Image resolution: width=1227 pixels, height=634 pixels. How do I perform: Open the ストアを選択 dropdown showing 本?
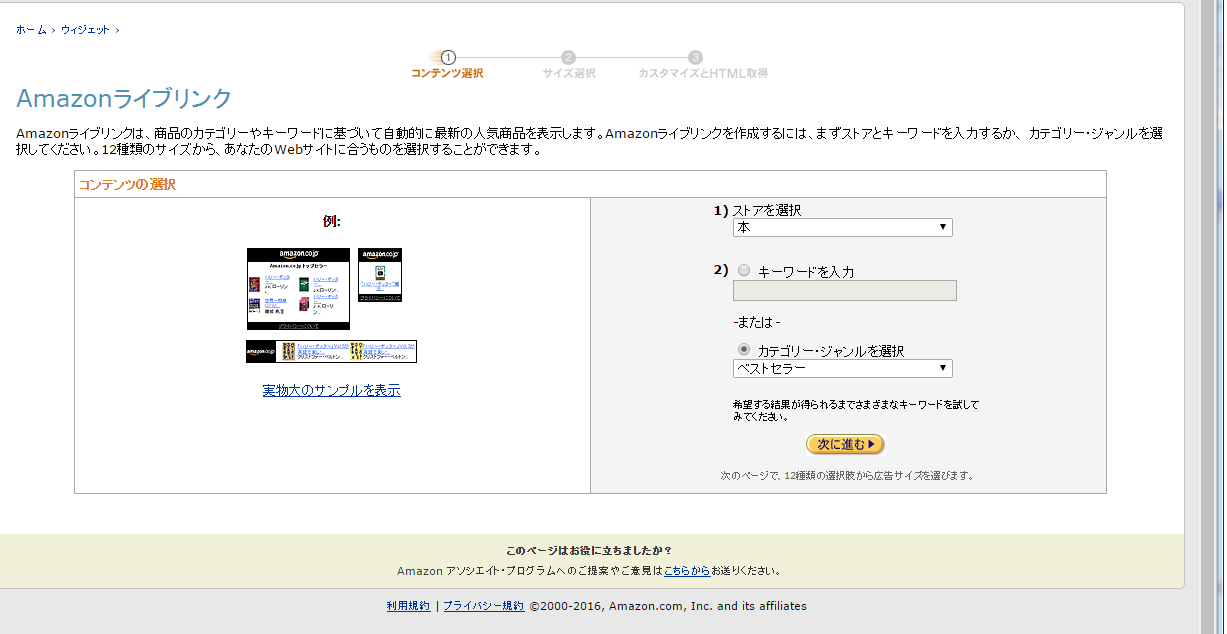pyautogui.click(x=843, y=228)
